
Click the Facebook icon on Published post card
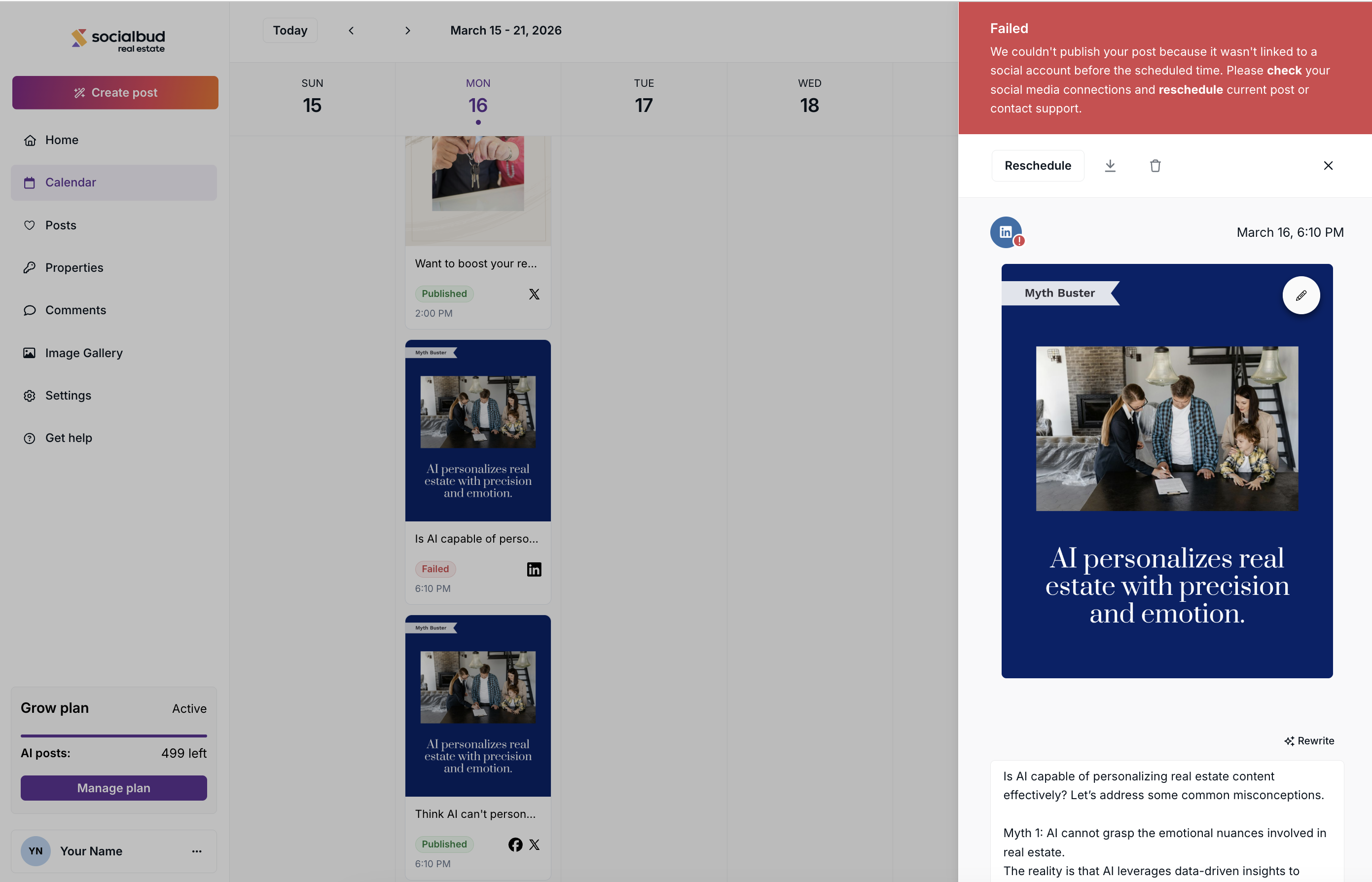(x=515, y=844)
